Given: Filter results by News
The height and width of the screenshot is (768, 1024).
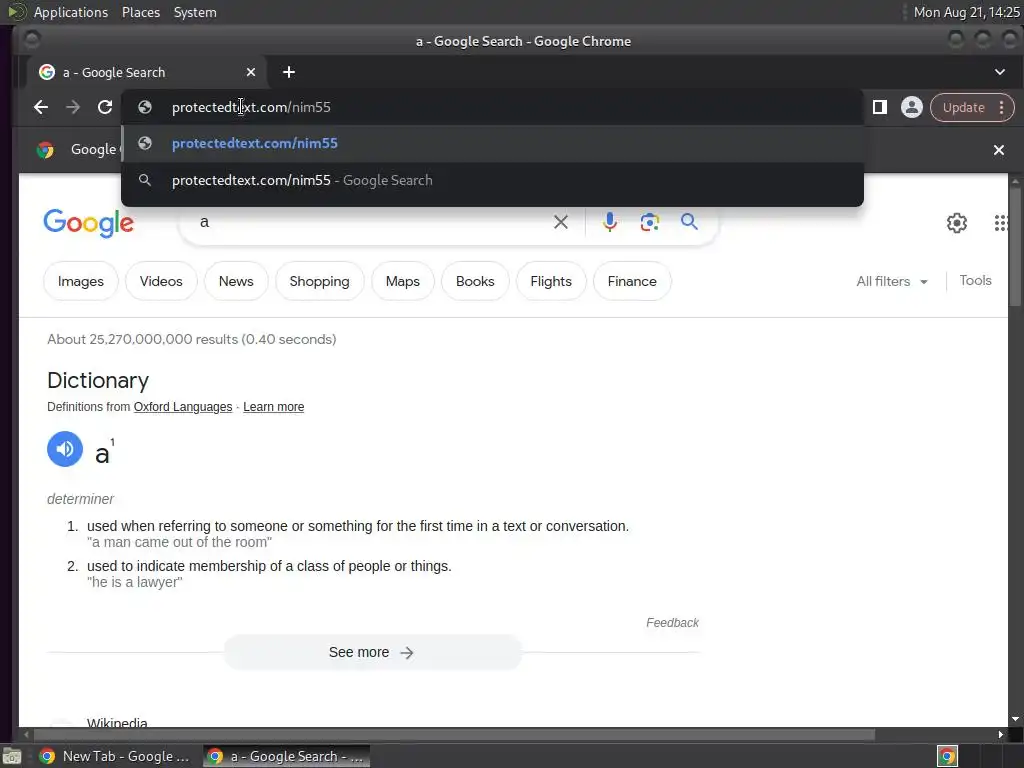Looking at the screenshot, I should [x=236, y=281].
